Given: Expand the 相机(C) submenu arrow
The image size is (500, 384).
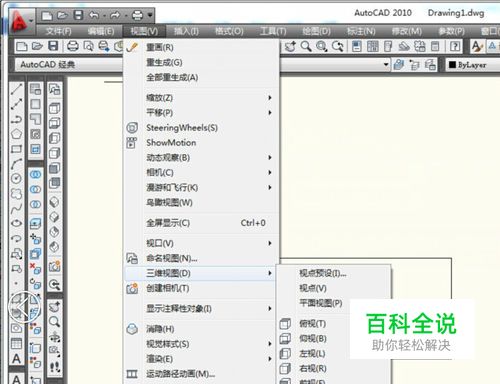Looking at the screenshot, I should [270, 172].
